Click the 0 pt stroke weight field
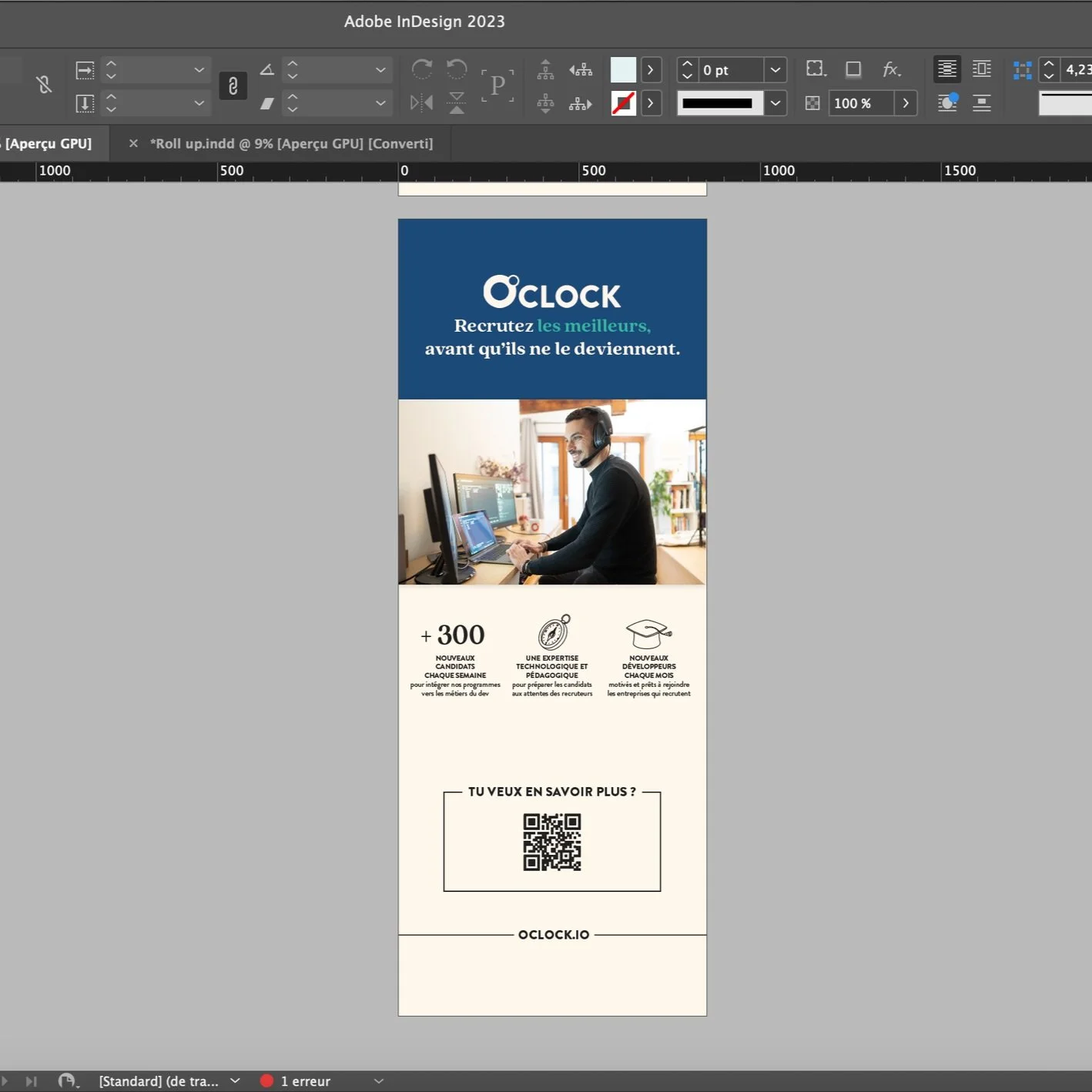This screenshot has height=1092, width=1092. click(x=731, y=70)
